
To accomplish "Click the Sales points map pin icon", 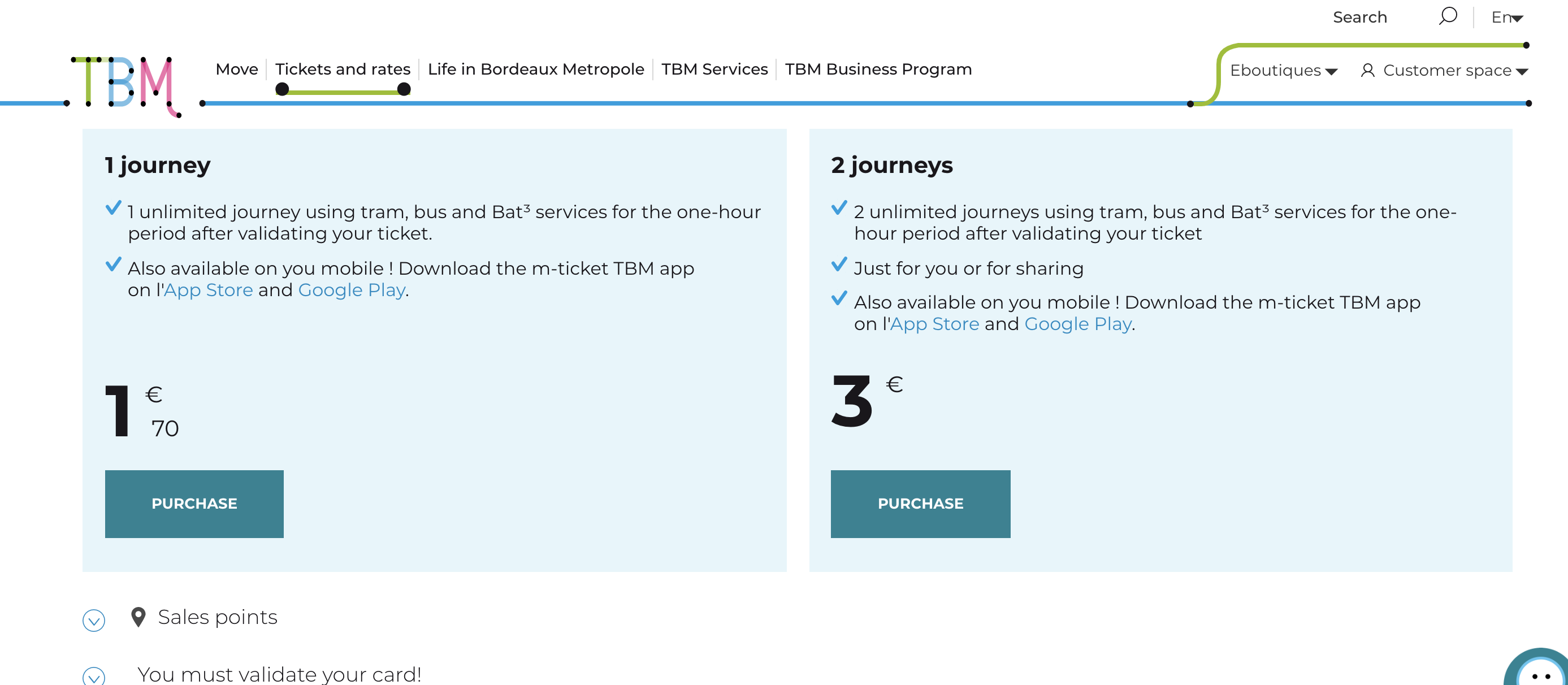I will 138,617.
